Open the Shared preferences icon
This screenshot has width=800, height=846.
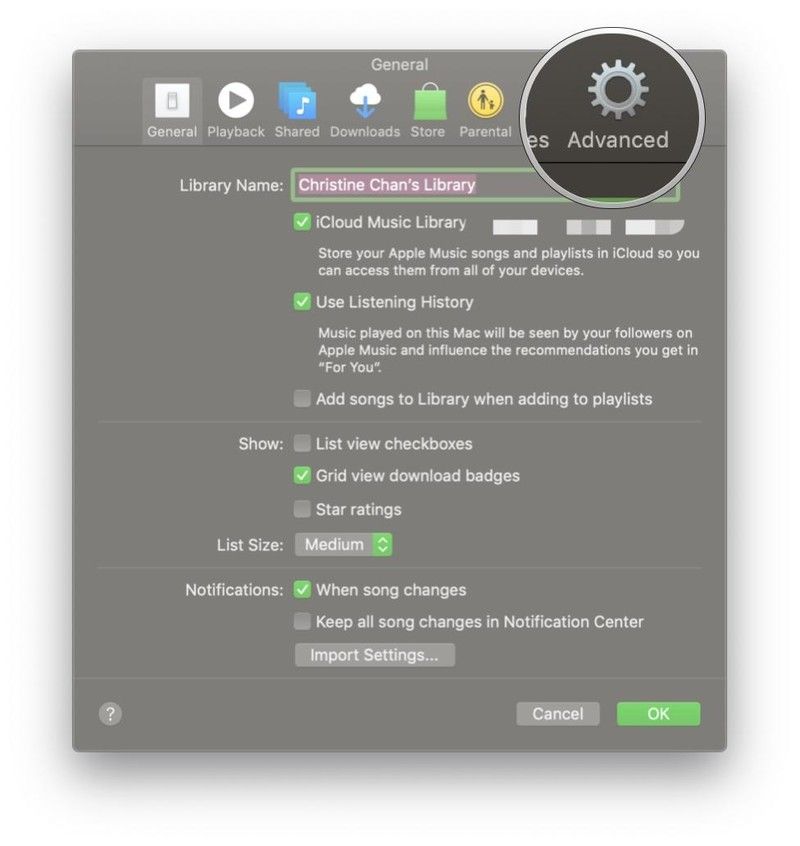point(297,100)
